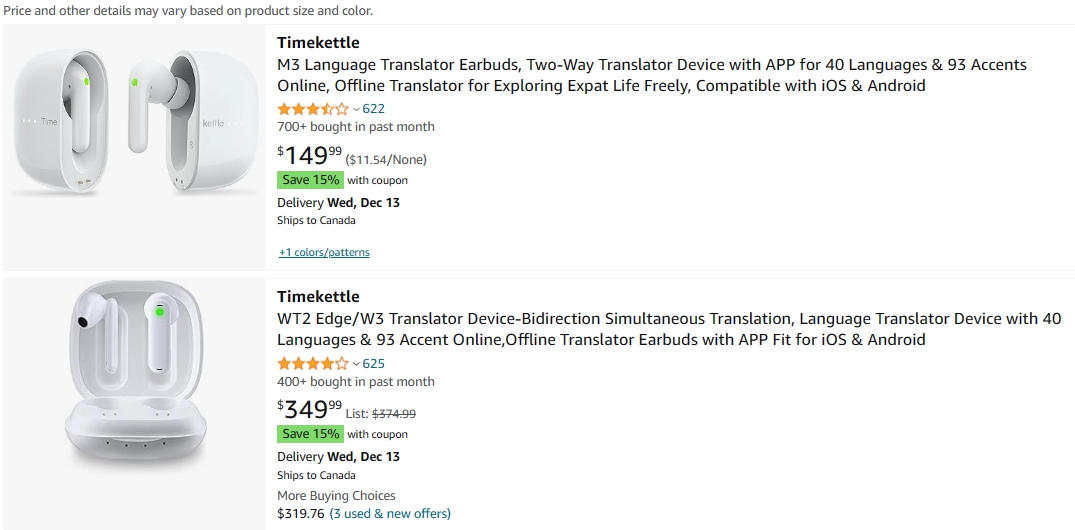Viewport: 1075px width, 530px height.
Task: Click the Timekettle brand above the WT2 title
Action: [318, 297]
